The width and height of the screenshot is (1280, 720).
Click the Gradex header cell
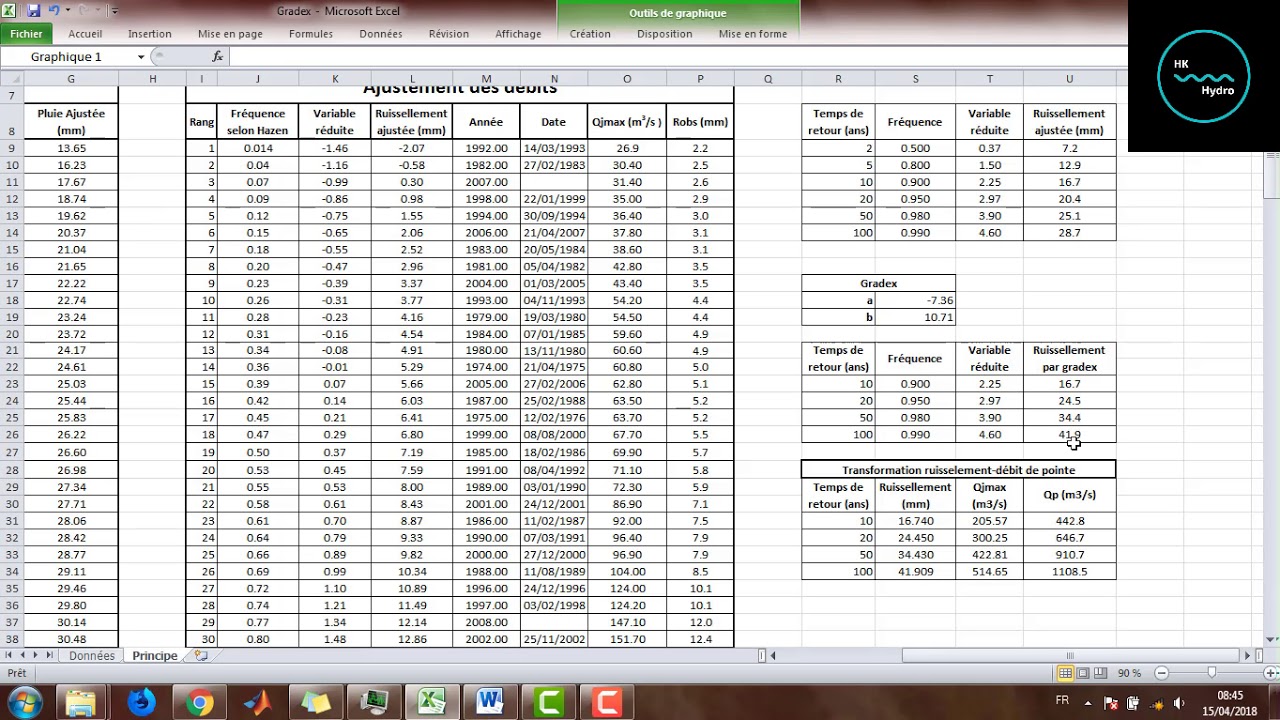tap(878, 283)
